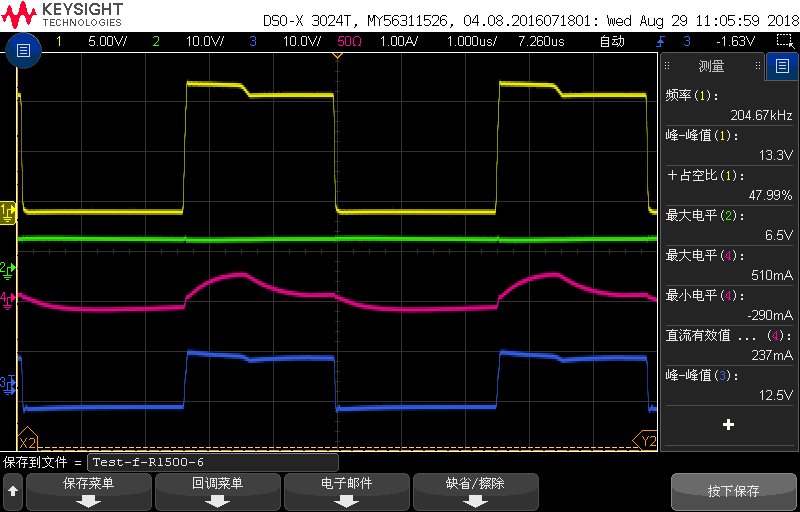Click the delay 7.260us value

(541, 41)
